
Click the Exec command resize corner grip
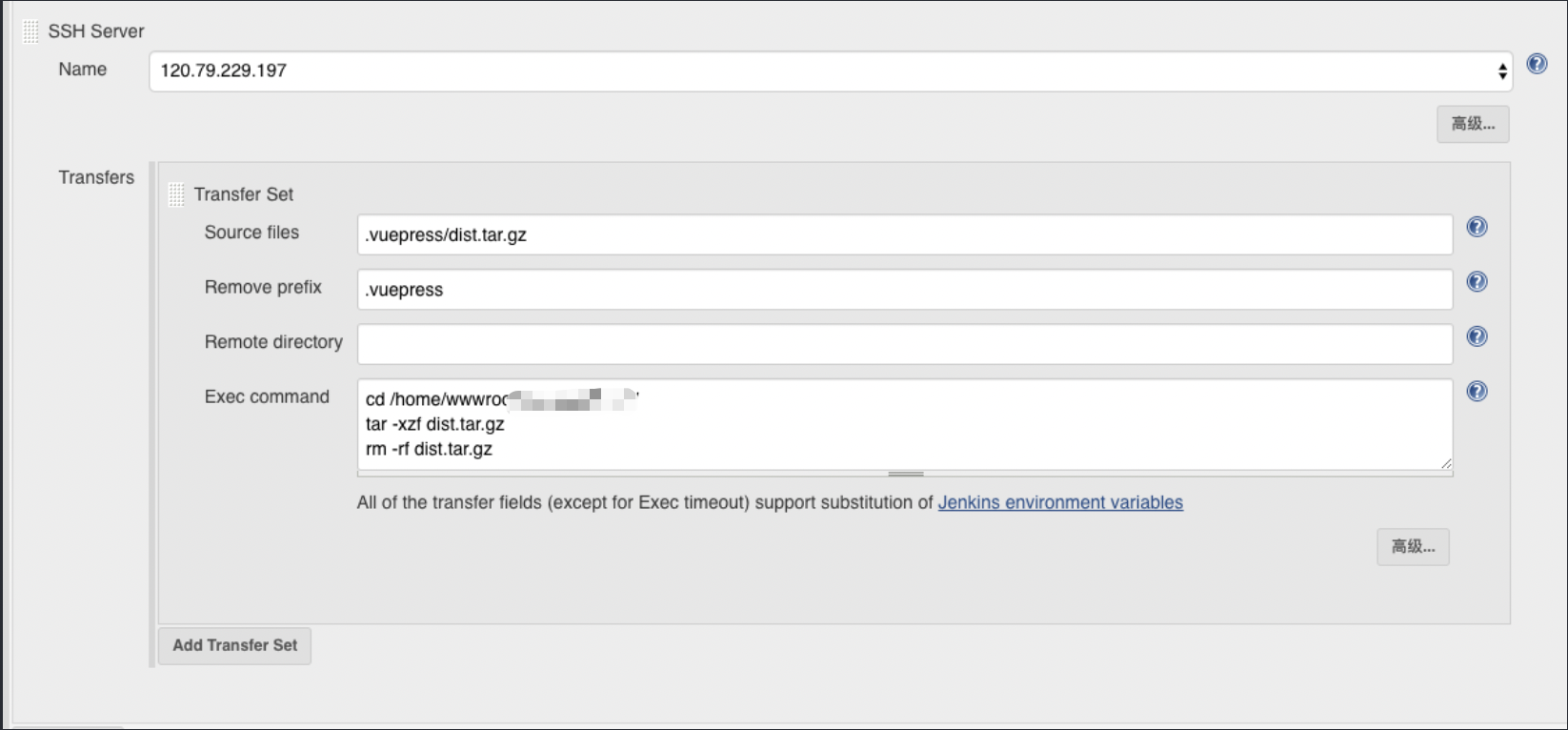pos(1446,464)
